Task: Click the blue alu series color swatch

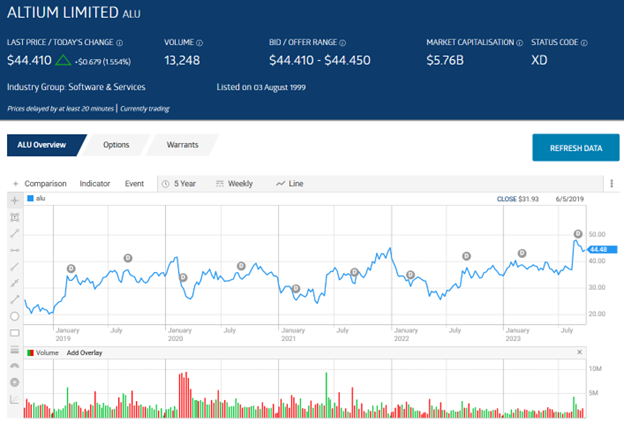Action: point(30,198)
